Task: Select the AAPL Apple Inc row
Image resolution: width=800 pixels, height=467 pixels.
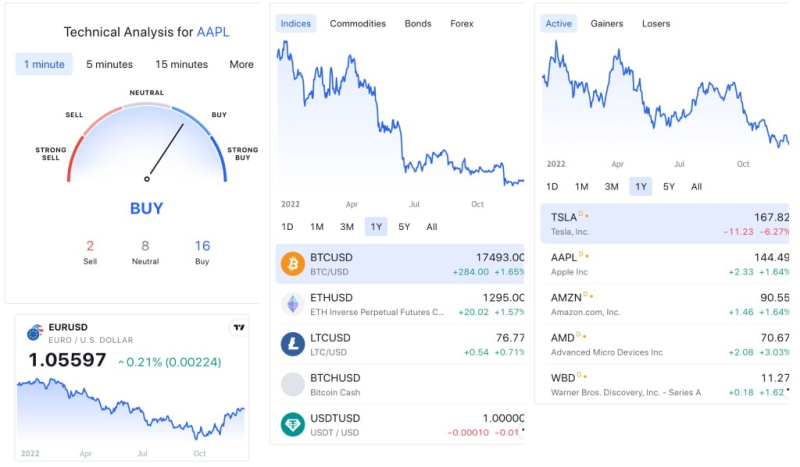Action: (x=665, y=264)
